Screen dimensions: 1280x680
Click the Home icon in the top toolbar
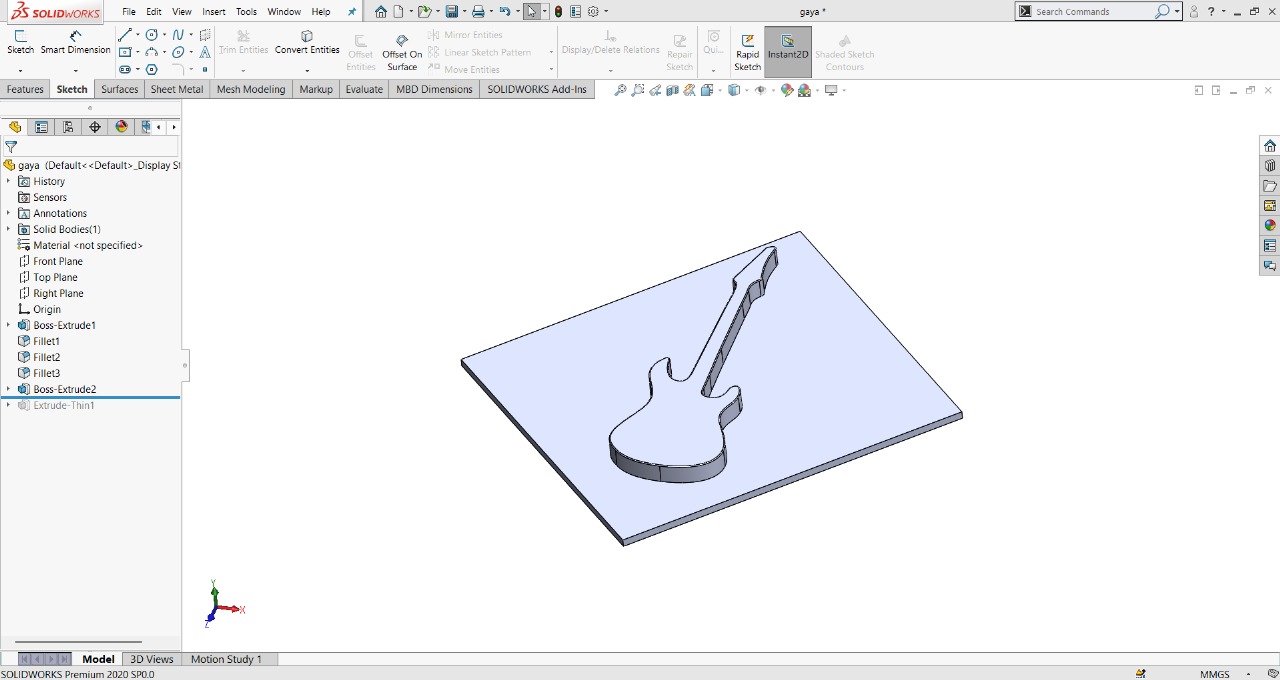pyautogui.click(x=380, y=12)
